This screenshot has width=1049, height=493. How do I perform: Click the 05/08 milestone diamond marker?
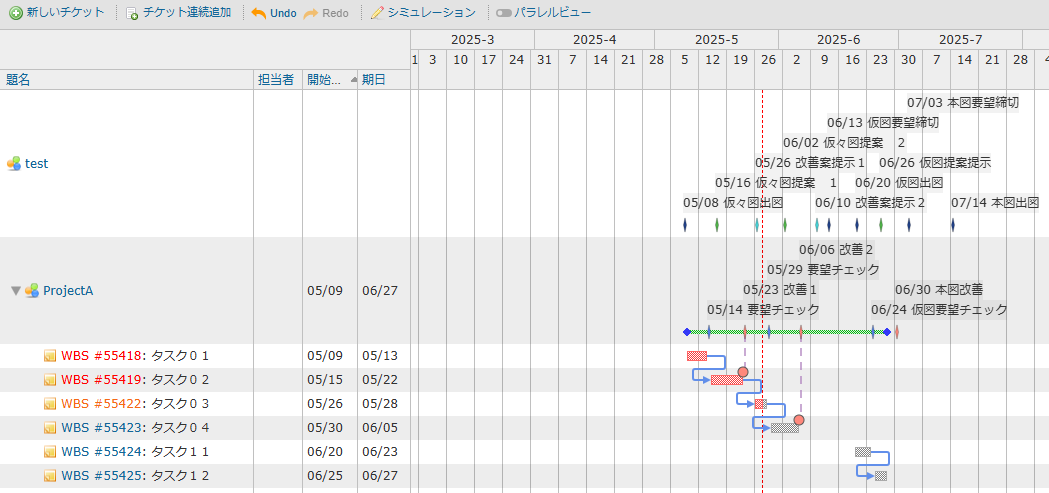coord(685,225)
